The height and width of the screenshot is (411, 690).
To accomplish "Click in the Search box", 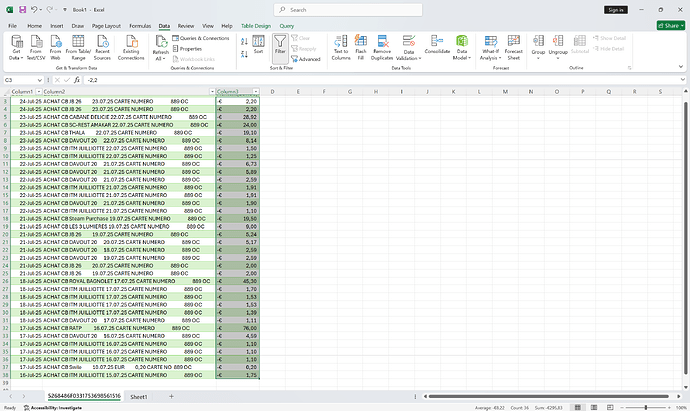I will (x=348, y=10).
